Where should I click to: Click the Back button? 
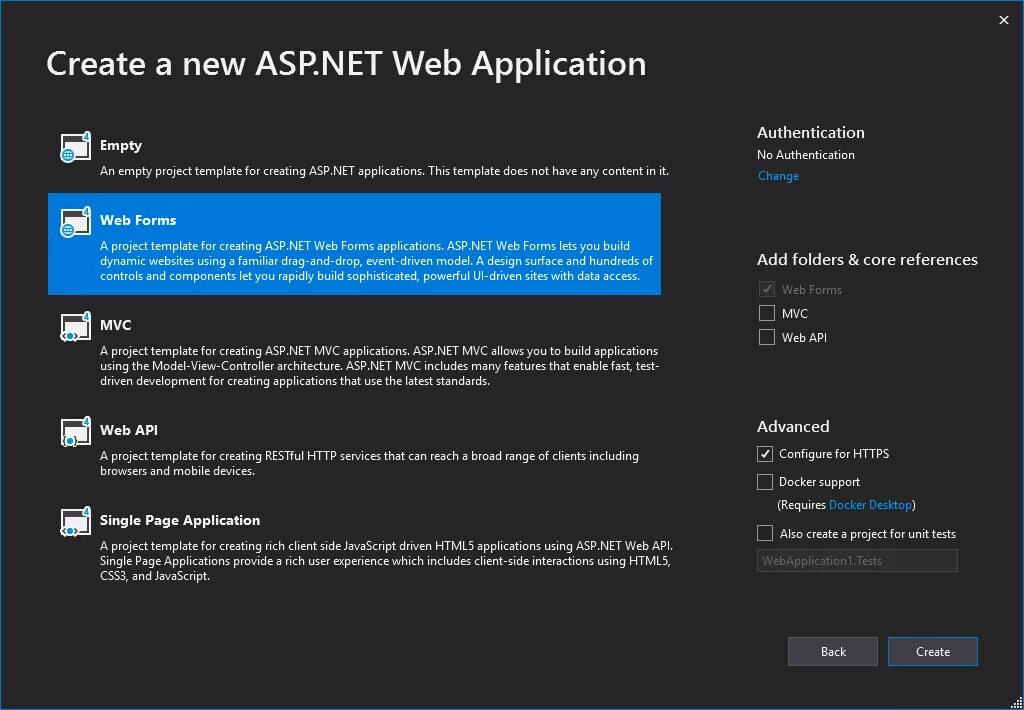coord(833,651)
